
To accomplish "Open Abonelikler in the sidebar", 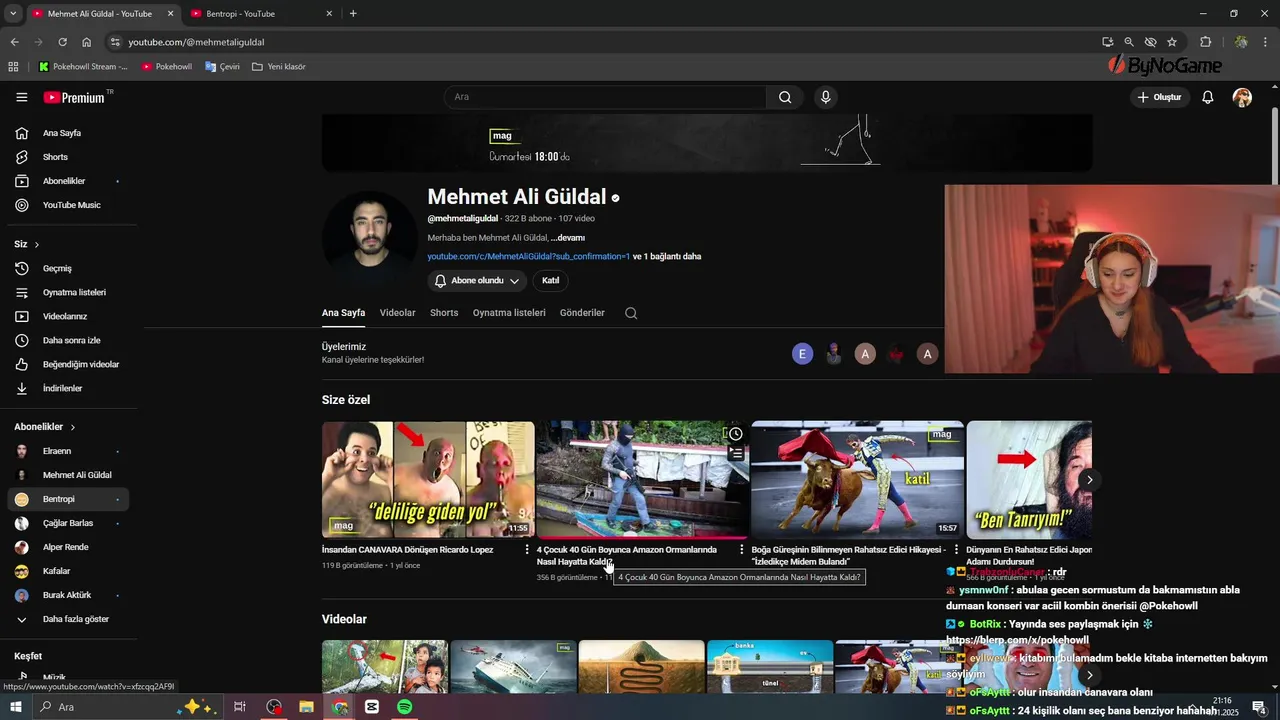I will pos(68,181).
